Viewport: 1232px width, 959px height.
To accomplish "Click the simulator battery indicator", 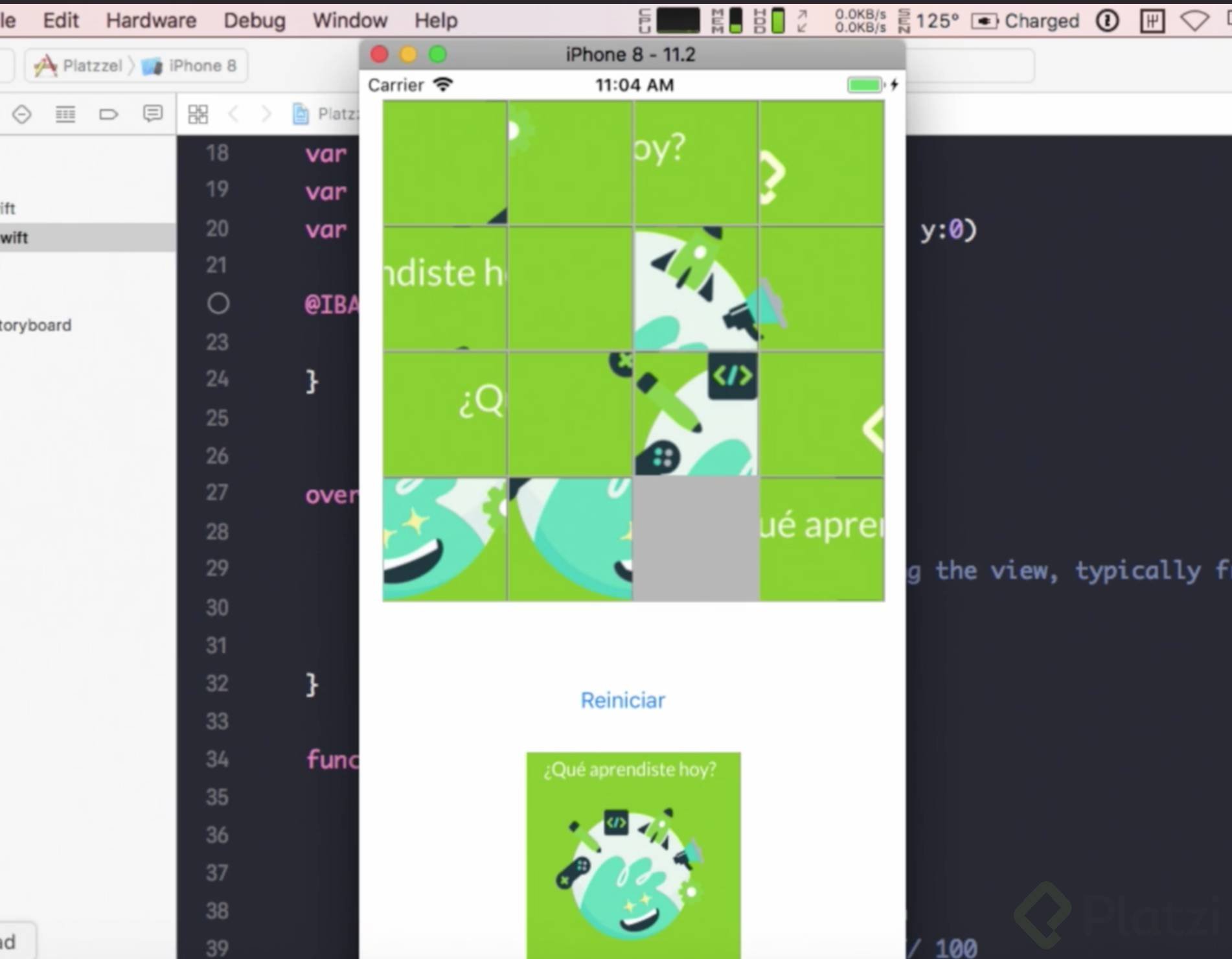I will tap(872, 85).
